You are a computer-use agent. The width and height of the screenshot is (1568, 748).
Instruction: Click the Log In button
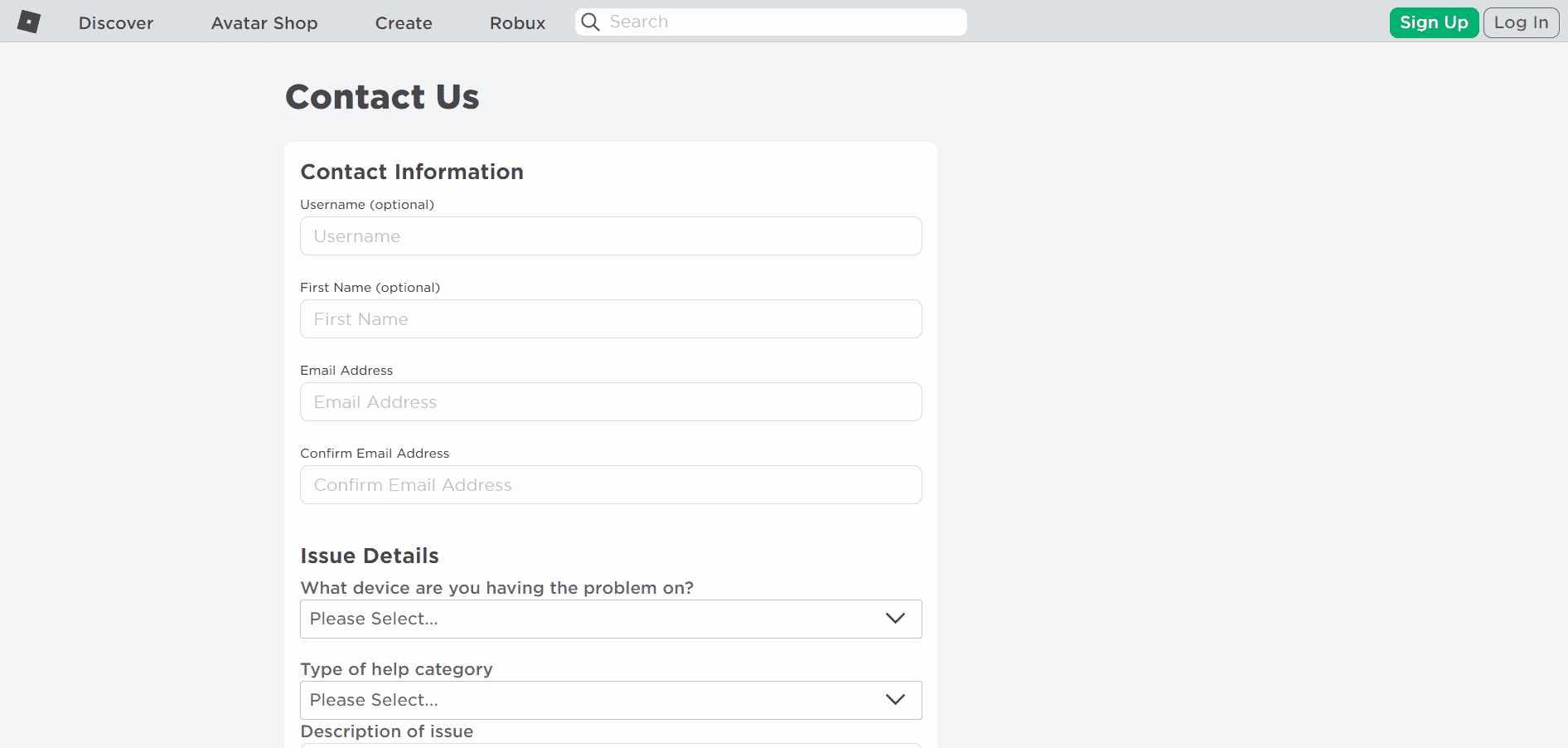(x=1521, y=22)
